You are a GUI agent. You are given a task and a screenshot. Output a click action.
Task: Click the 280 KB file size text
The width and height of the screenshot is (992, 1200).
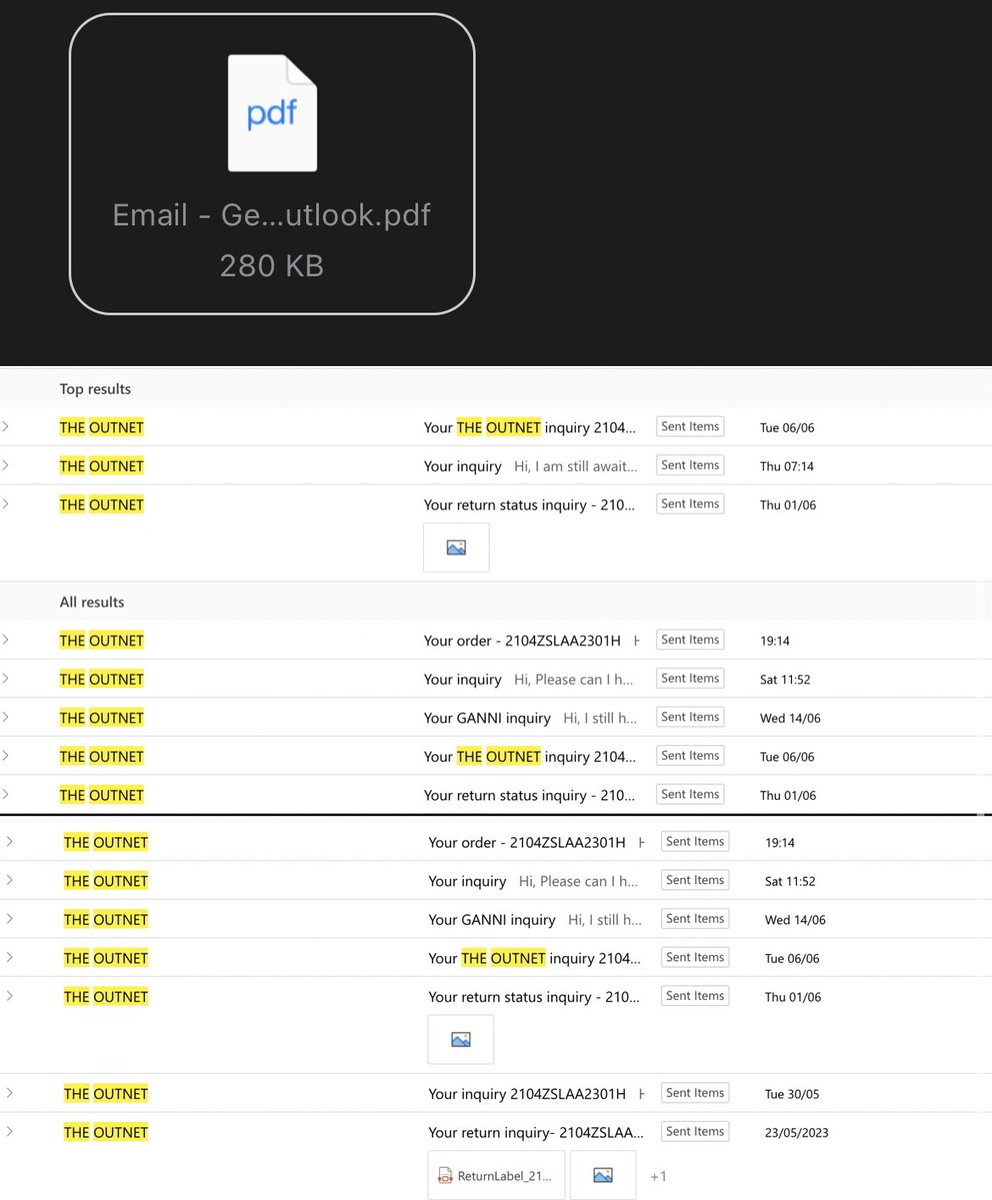(272, 266)
